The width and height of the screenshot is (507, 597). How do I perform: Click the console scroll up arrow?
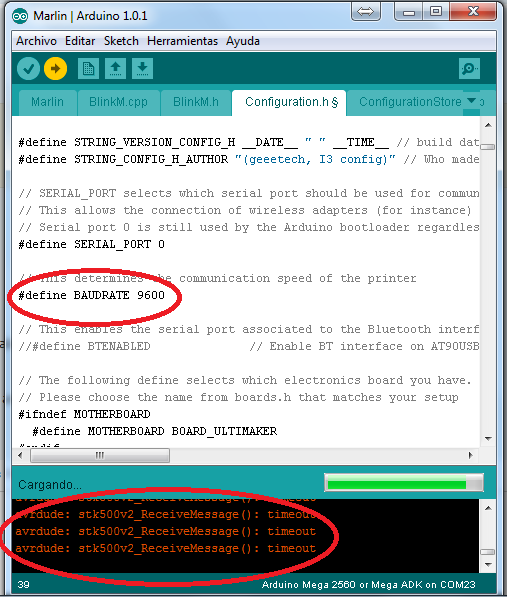(488, 508)
